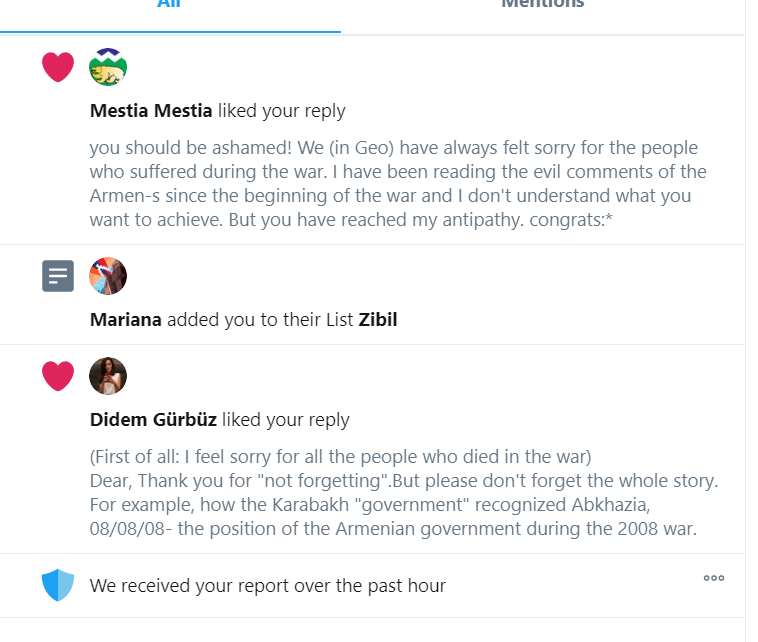Image resolution: width=758 pixels, height=642 pixels.
Task: Switch to the Mentions tab
Action: 542,4
